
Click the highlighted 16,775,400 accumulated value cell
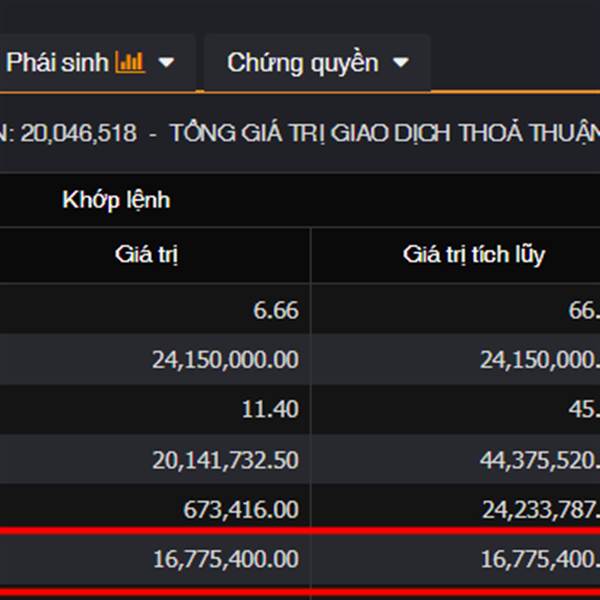coord(540,560)
